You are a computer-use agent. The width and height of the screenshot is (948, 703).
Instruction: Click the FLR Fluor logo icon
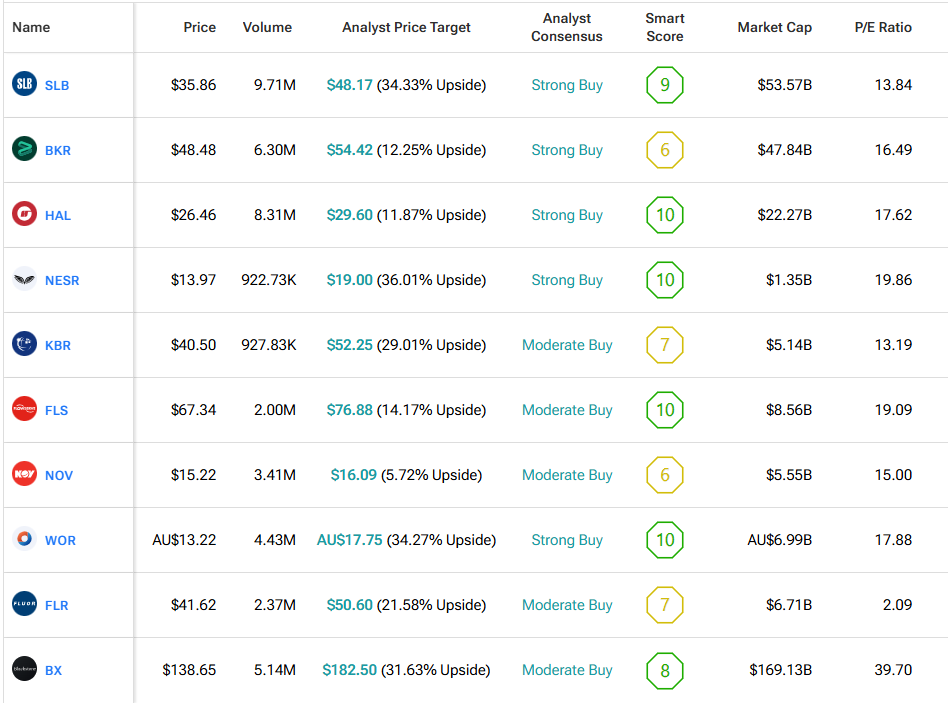click(x=24, y=605)
